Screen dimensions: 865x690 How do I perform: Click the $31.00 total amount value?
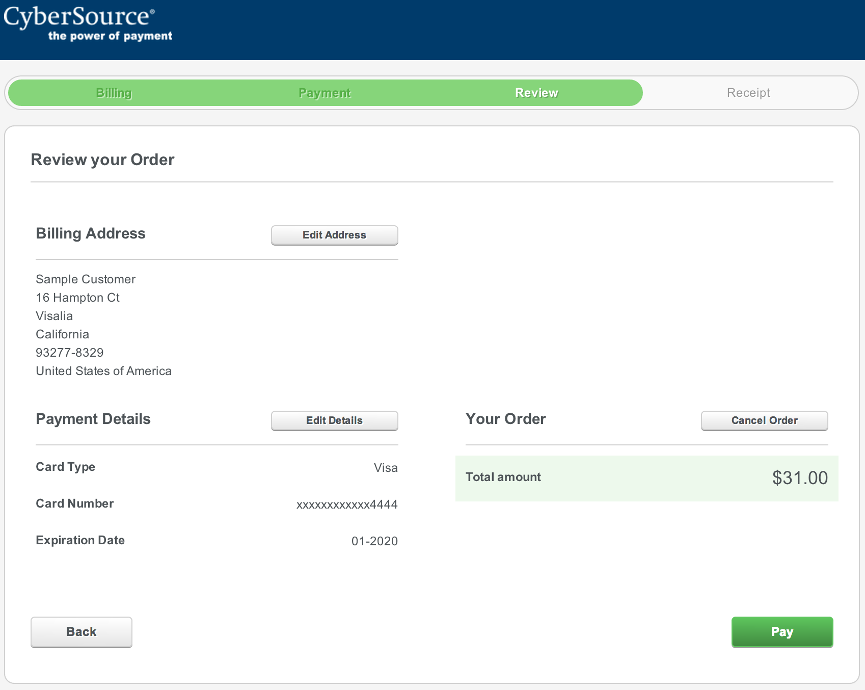point(799,478)
